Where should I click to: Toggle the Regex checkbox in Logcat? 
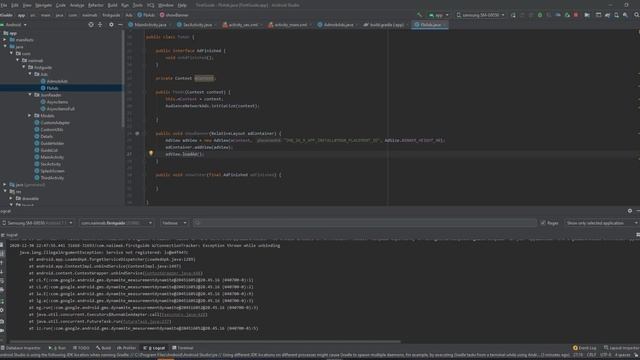[x=543, y=223]
